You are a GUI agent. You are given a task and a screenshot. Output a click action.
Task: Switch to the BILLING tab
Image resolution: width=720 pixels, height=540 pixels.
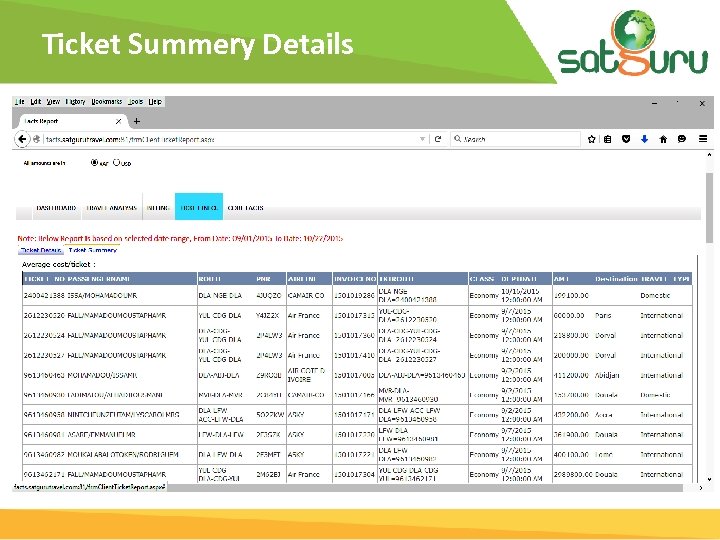(158, 208)
